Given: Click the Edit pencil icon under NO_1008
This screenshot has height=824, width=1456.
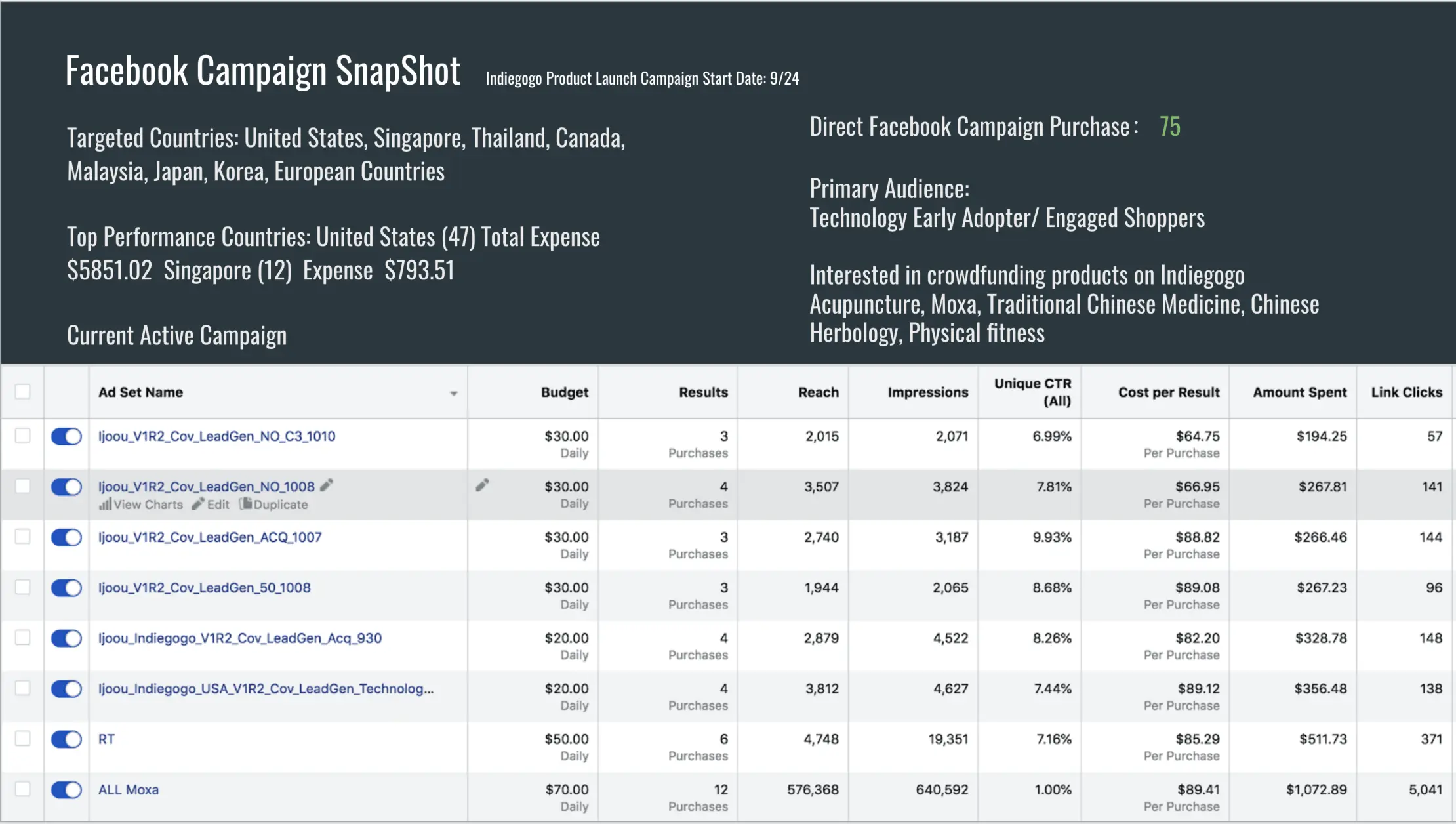Looking at the screenshot, I should 198,505.
